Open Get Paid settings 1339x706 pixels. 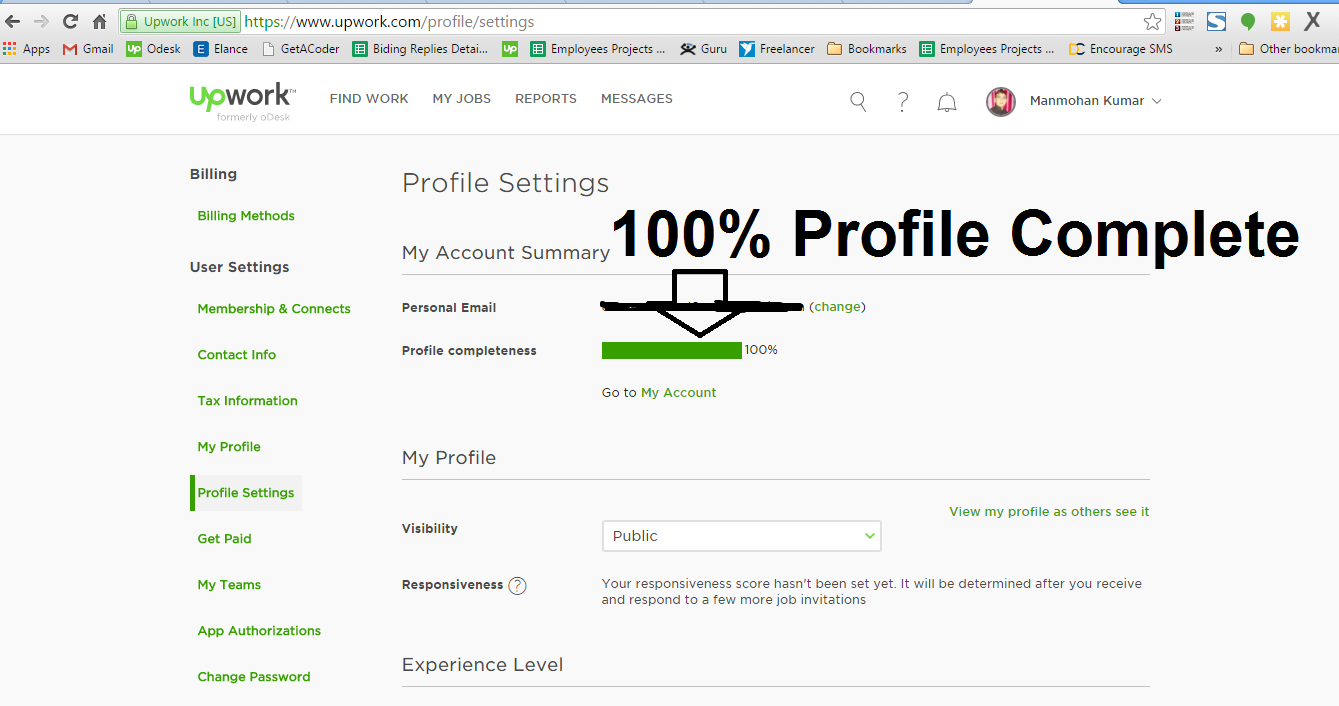pos(225,539)
